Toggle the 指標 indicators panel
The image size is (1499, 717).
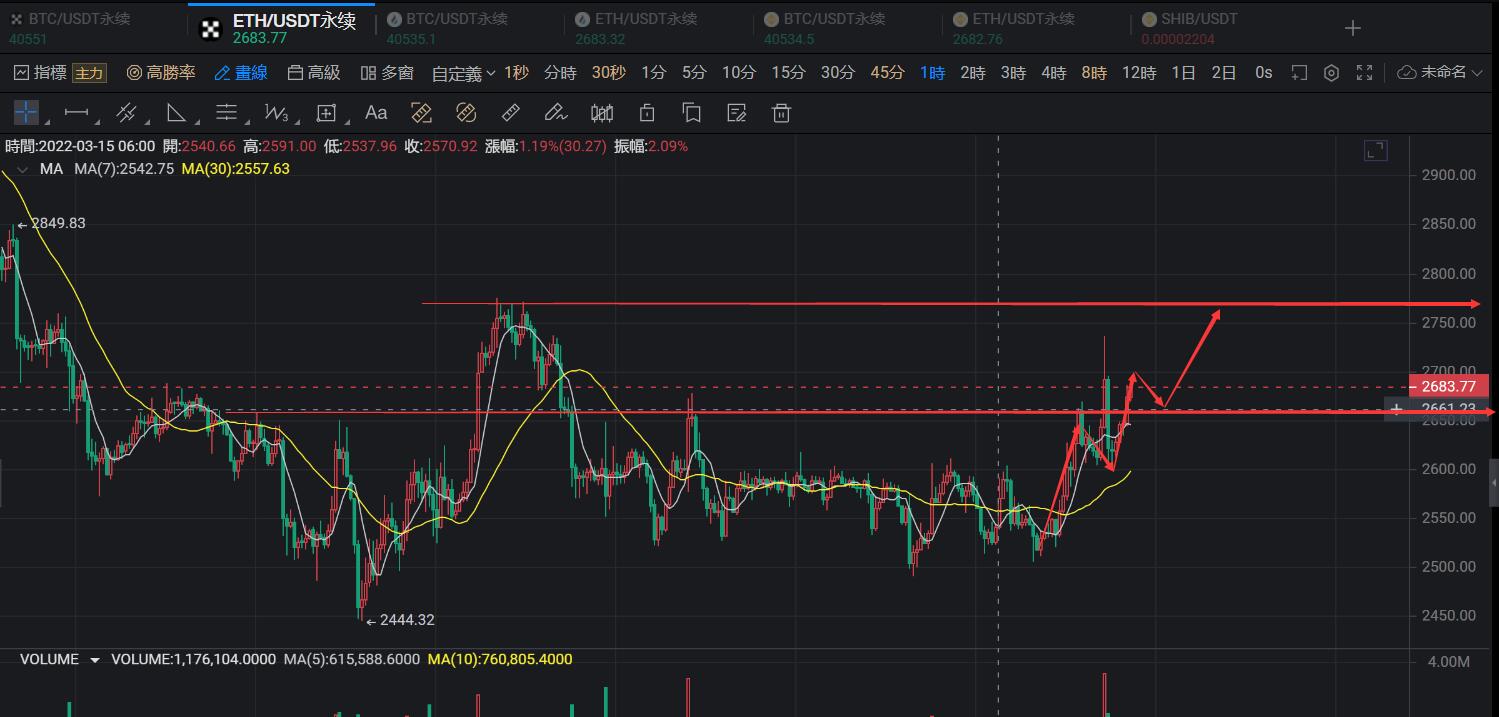point(41,72)
